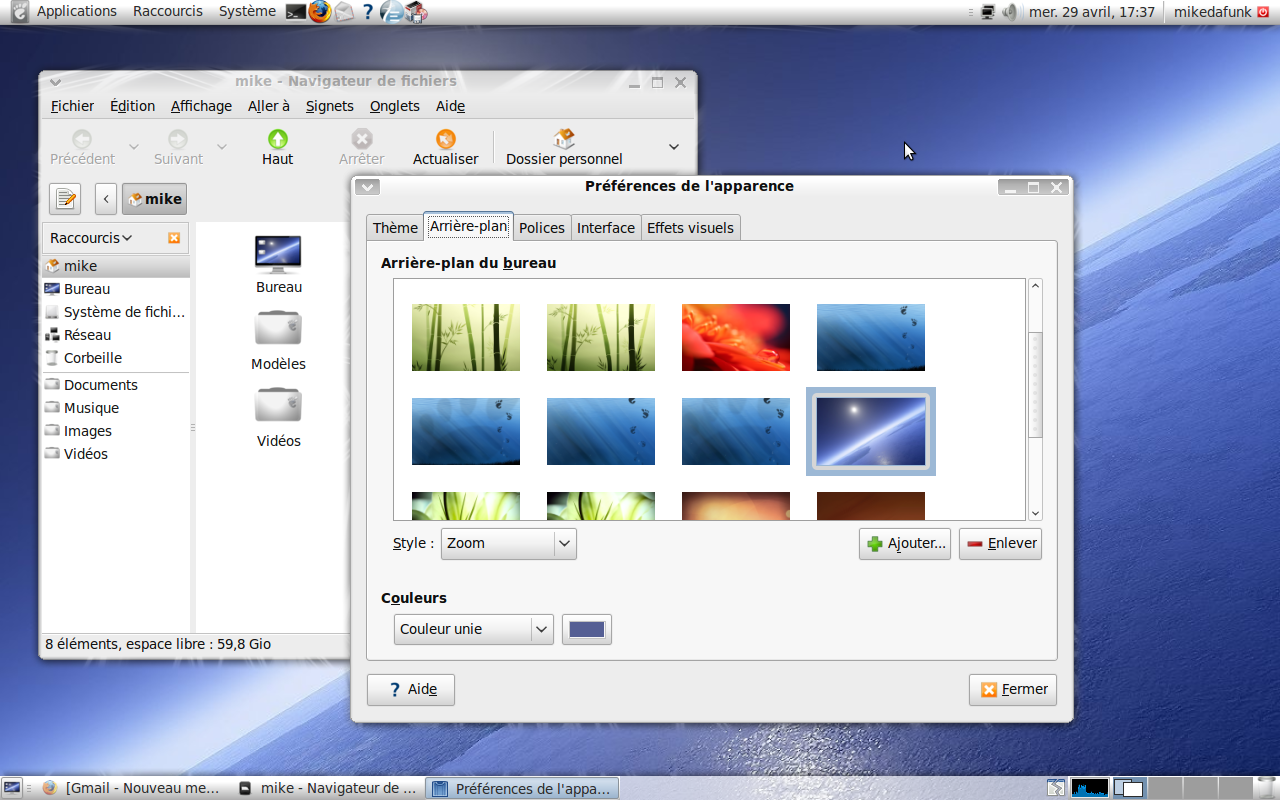Viewport: 1280px width, 800px height.
Task: Toggle the location text-entry pencil icon
Action: pos(65,199)
